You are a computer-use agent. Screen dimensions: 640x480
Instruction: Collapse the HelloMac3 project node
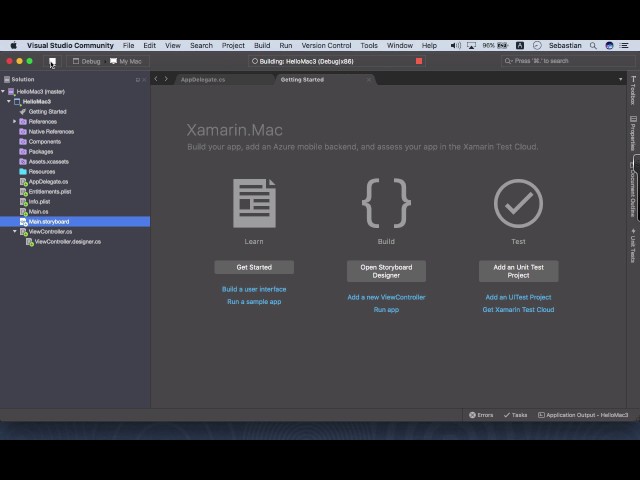9,101
